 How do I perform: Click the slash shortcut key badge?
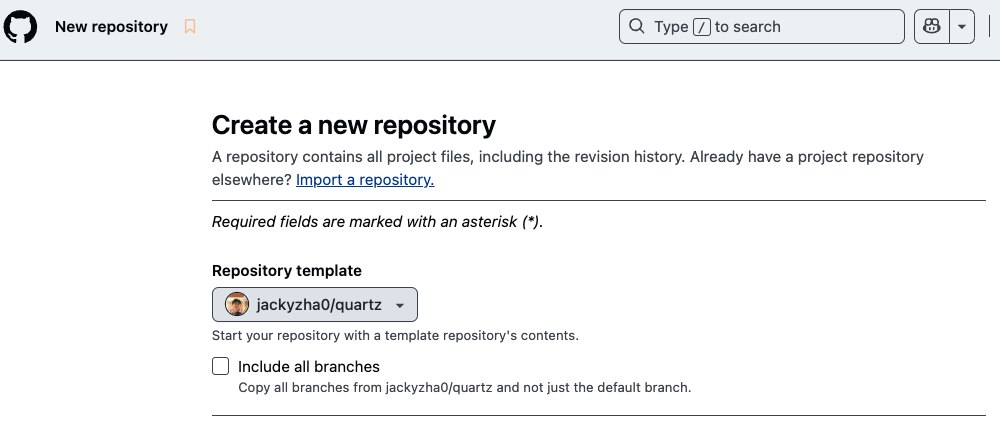click(x=702, y=27)
